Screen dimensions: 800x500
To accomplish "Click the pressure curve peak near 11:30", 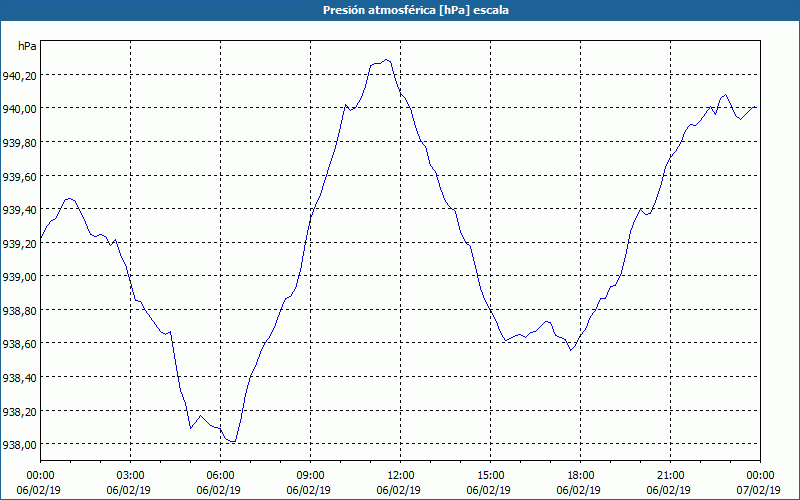I will coord(386,60).
